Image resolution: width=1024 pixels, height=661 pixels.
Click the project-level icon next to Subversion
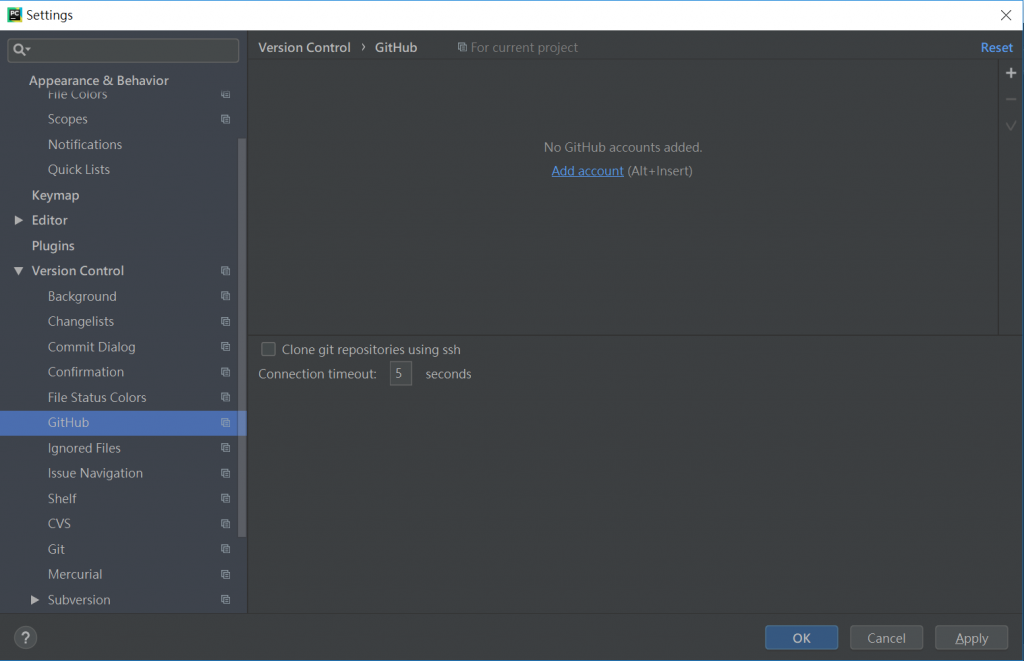pyautogui.click(x=225, y=600)
